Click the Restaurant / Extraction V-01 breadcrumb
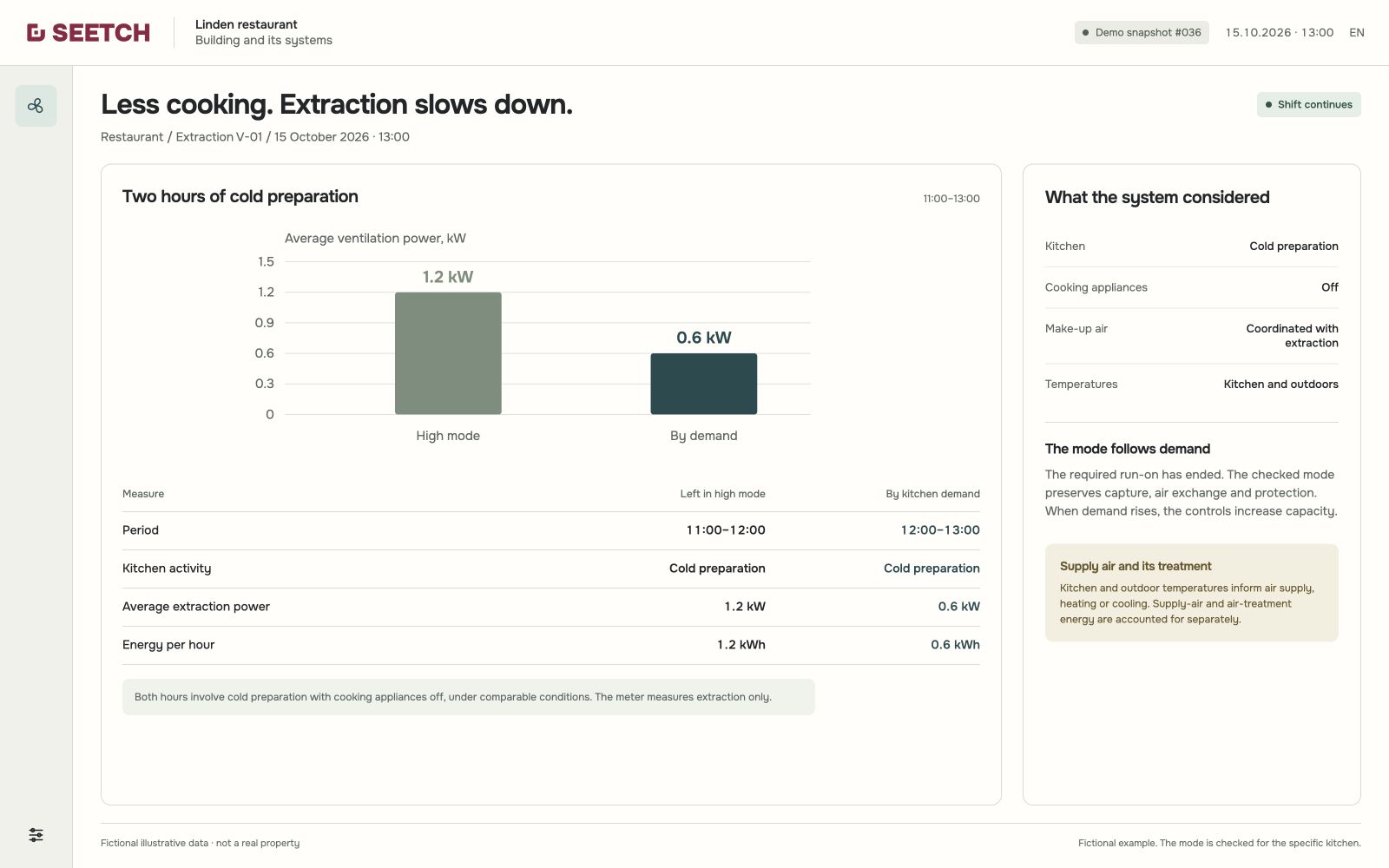The height and width of the screenshot is (868, 1389). (x=181, y=137)
